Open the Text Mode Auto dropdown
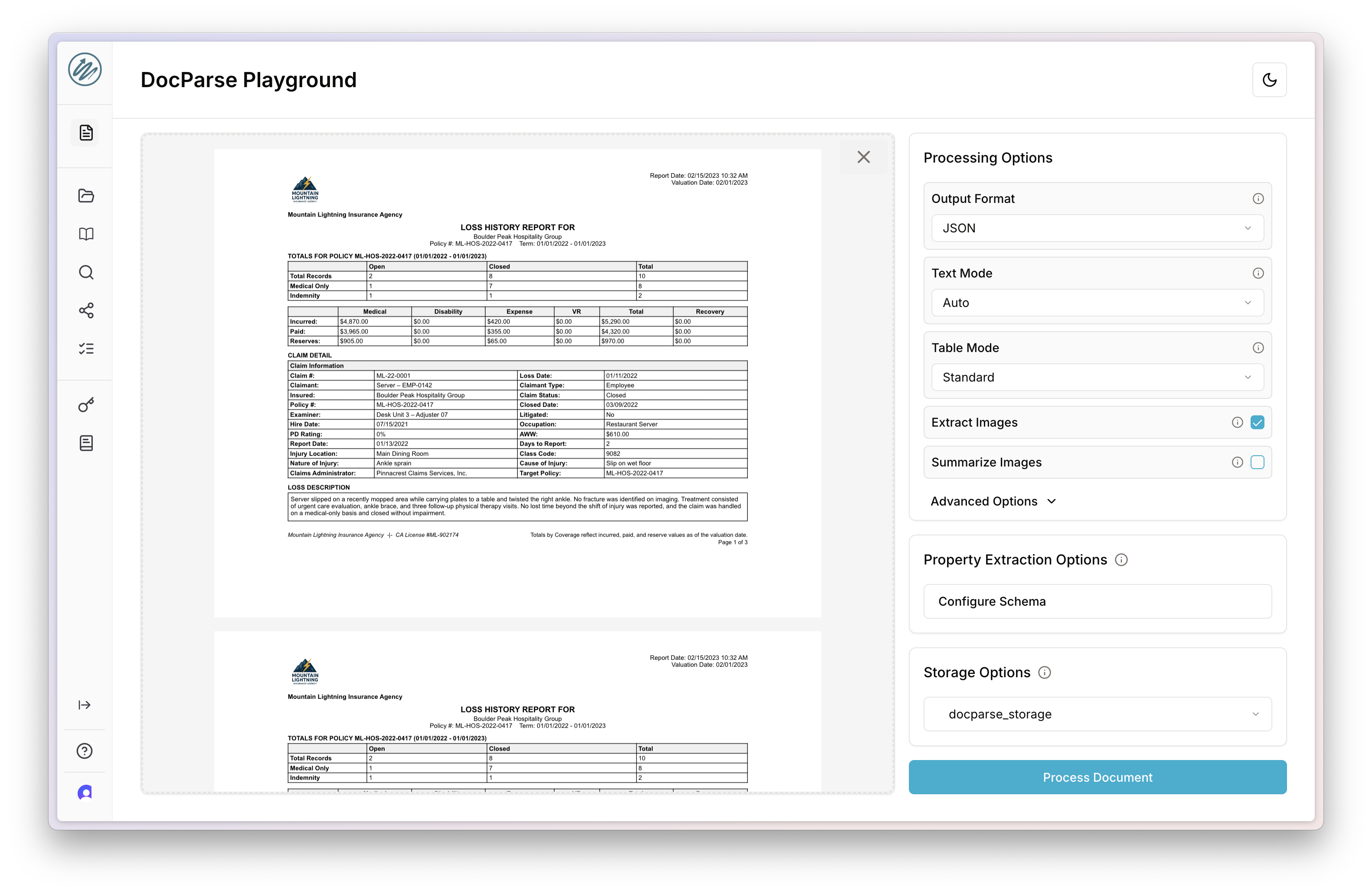 (1097, 303)
